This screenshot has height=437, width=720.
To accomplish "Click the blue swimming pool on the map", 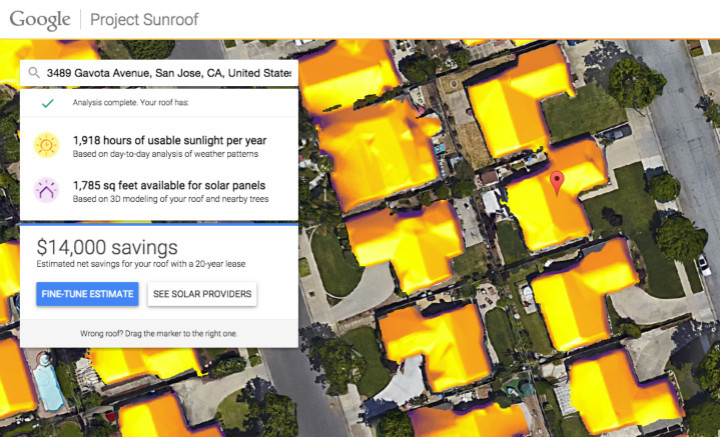I will (44, 382).
